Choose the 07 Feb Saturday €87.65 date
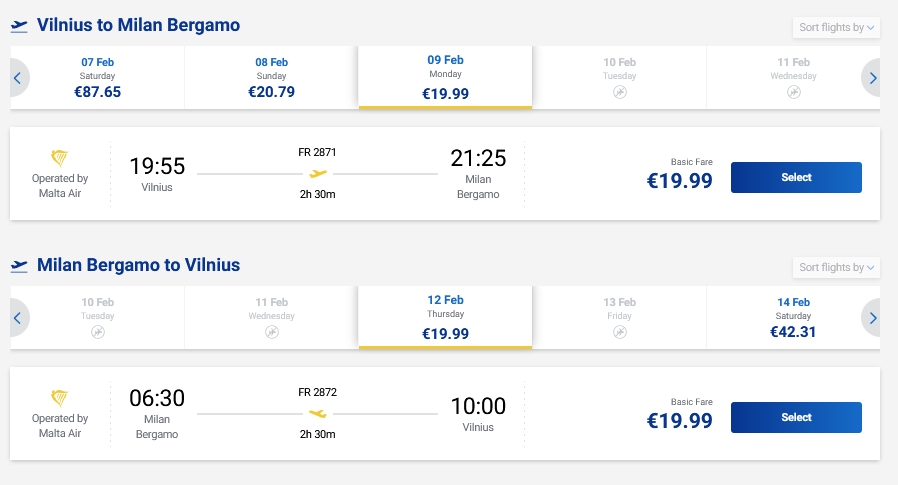 (97, 77)
